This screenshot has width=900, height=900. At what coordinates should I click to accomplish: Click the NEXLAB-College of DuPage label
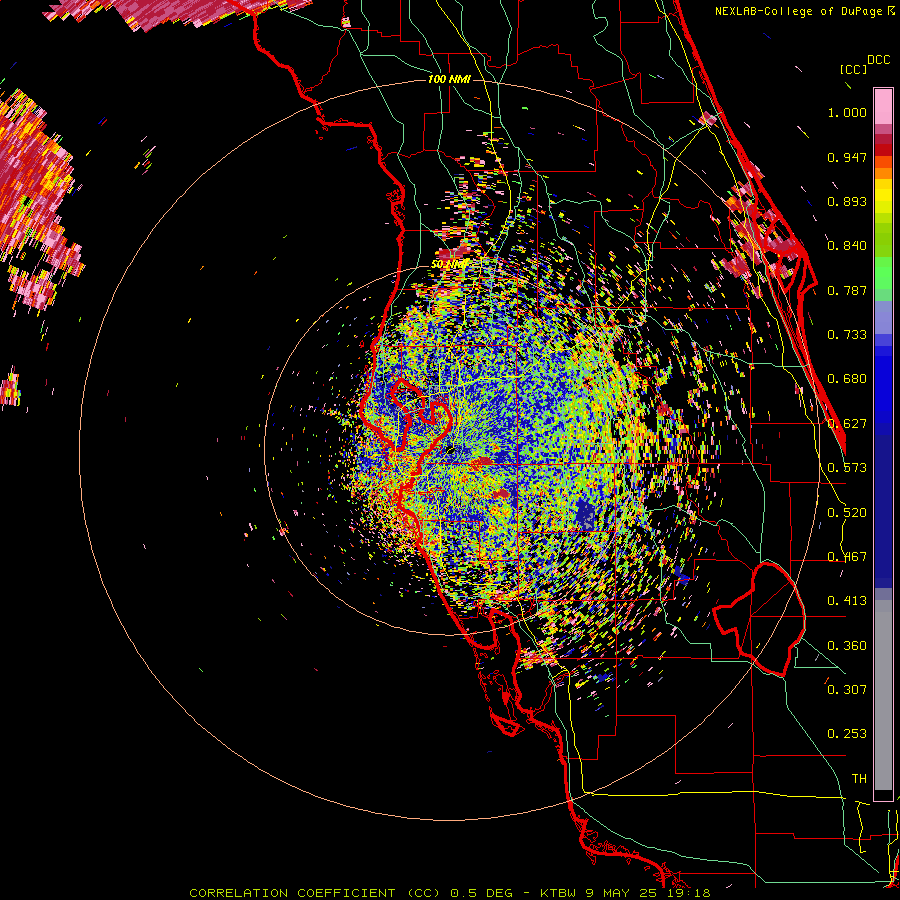tap(798, 11)
